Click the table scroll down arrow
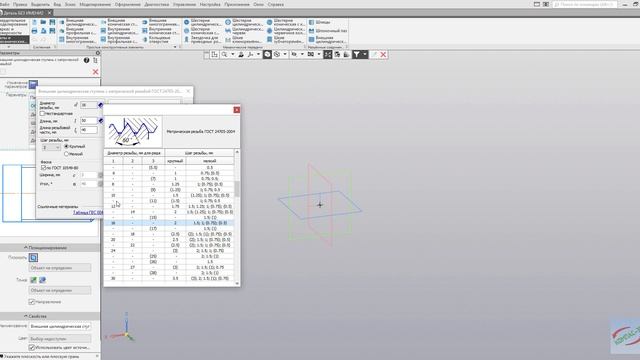 click(237, 283)
